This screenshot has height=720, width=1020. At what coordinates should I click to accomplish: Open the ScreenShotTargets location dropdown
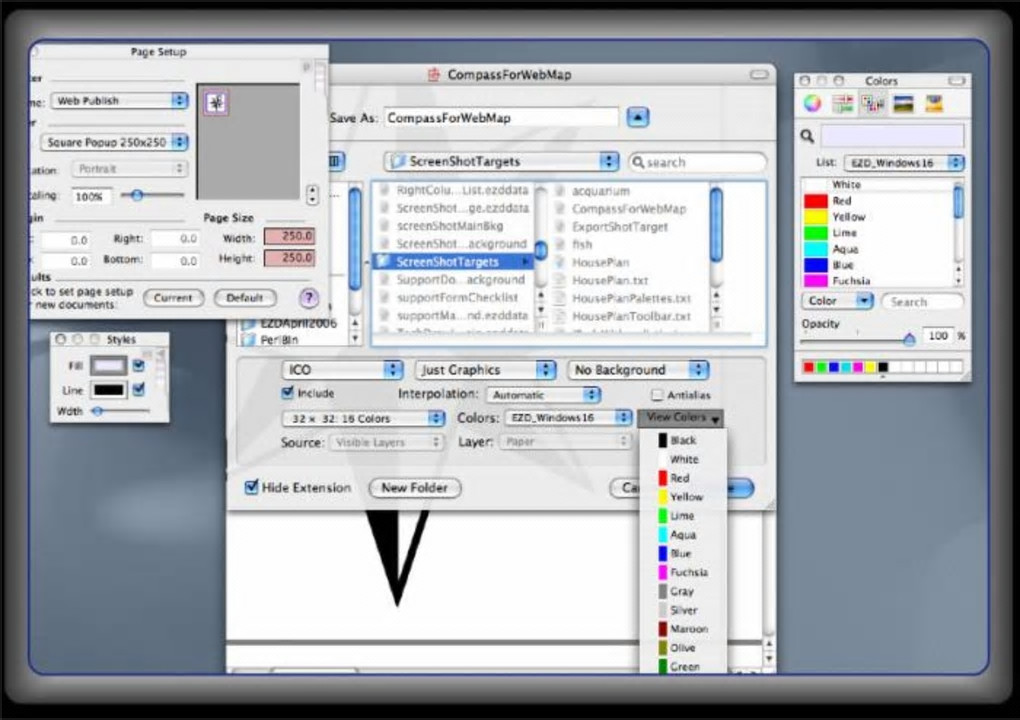[501, 161]
